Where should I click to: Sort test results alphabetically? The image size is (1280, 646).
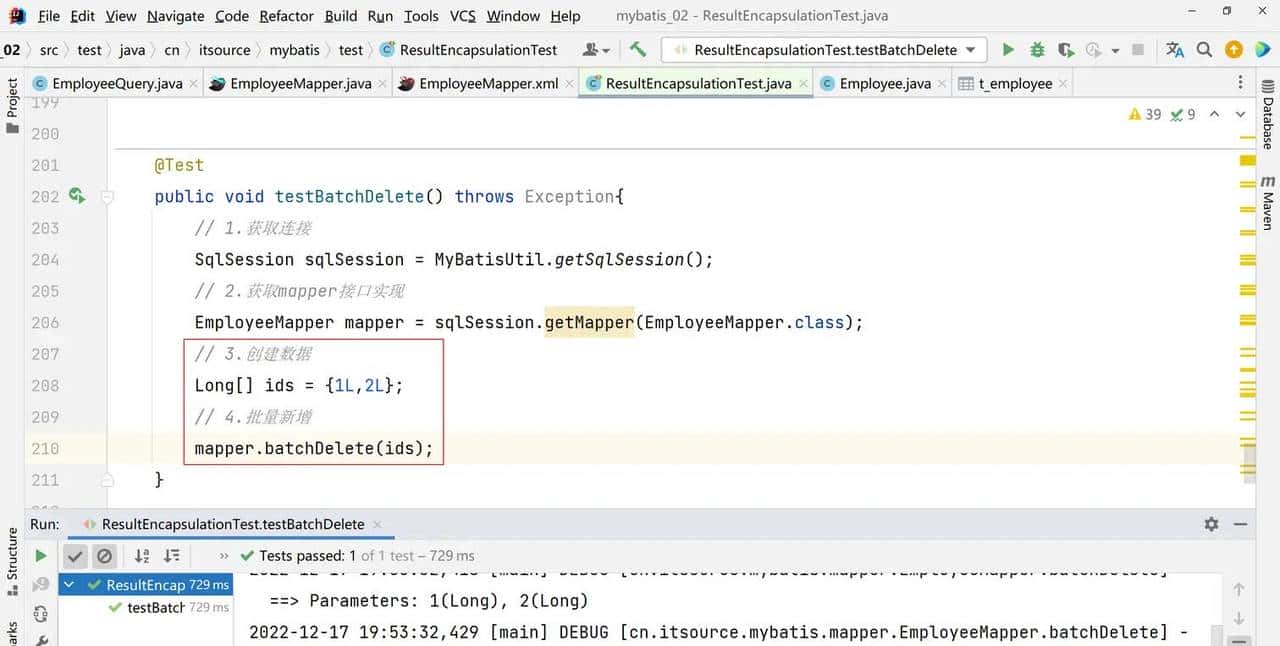click(142, 556)
